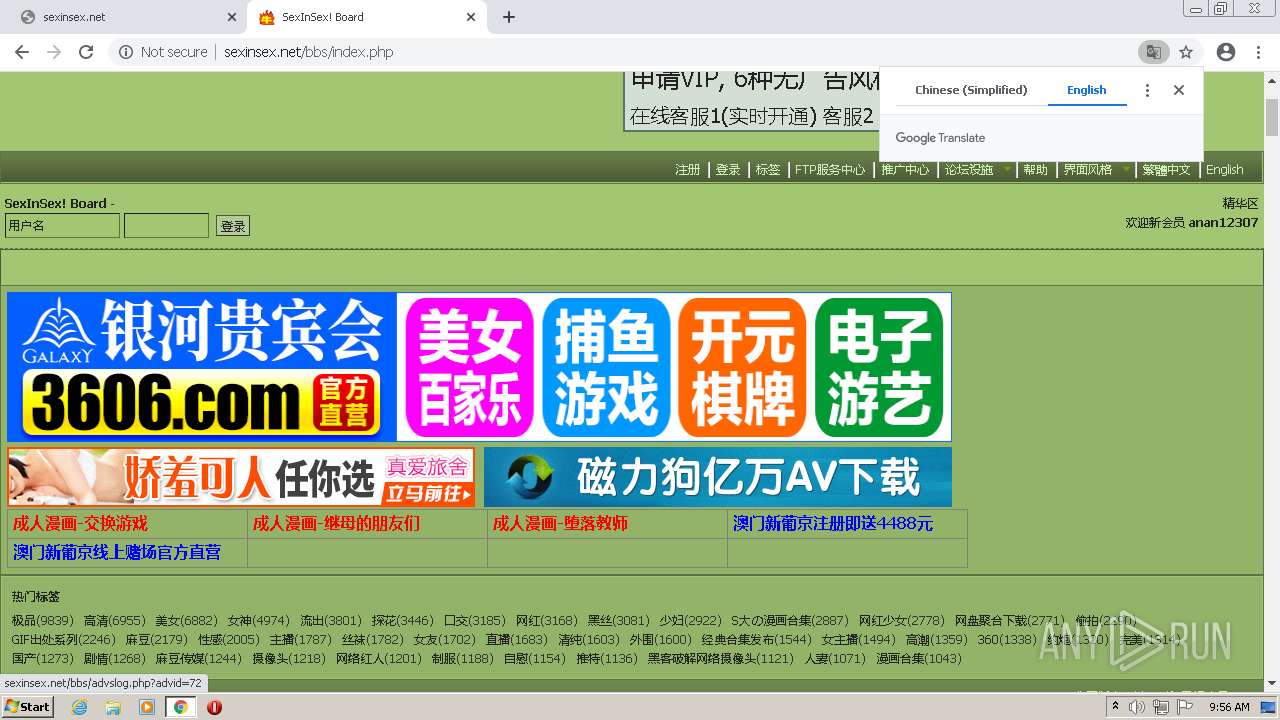Select Chinese (Simplified) in translate popup
This screenshot has width=1280, height=720.
click(x=971, y=90)
